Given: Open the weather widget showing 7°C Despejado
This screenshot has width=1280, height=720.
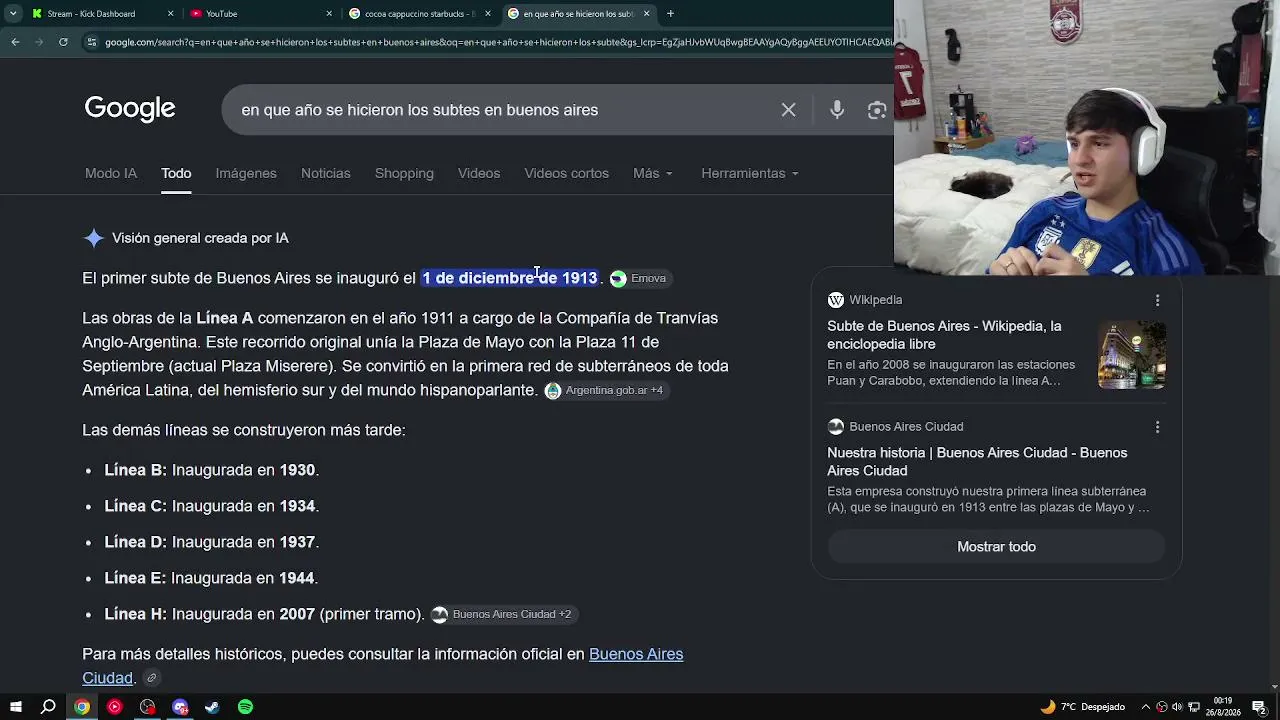Looking at the screenshot, I should 1082,707.
